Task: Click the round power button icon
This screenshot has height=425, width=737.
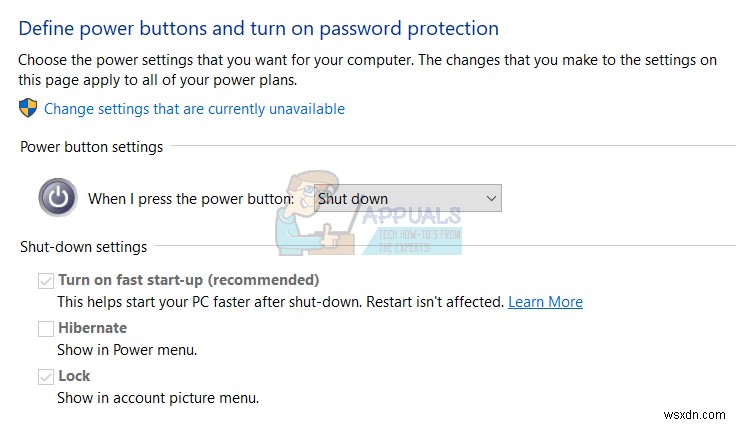Action: [x=58, y=197]
